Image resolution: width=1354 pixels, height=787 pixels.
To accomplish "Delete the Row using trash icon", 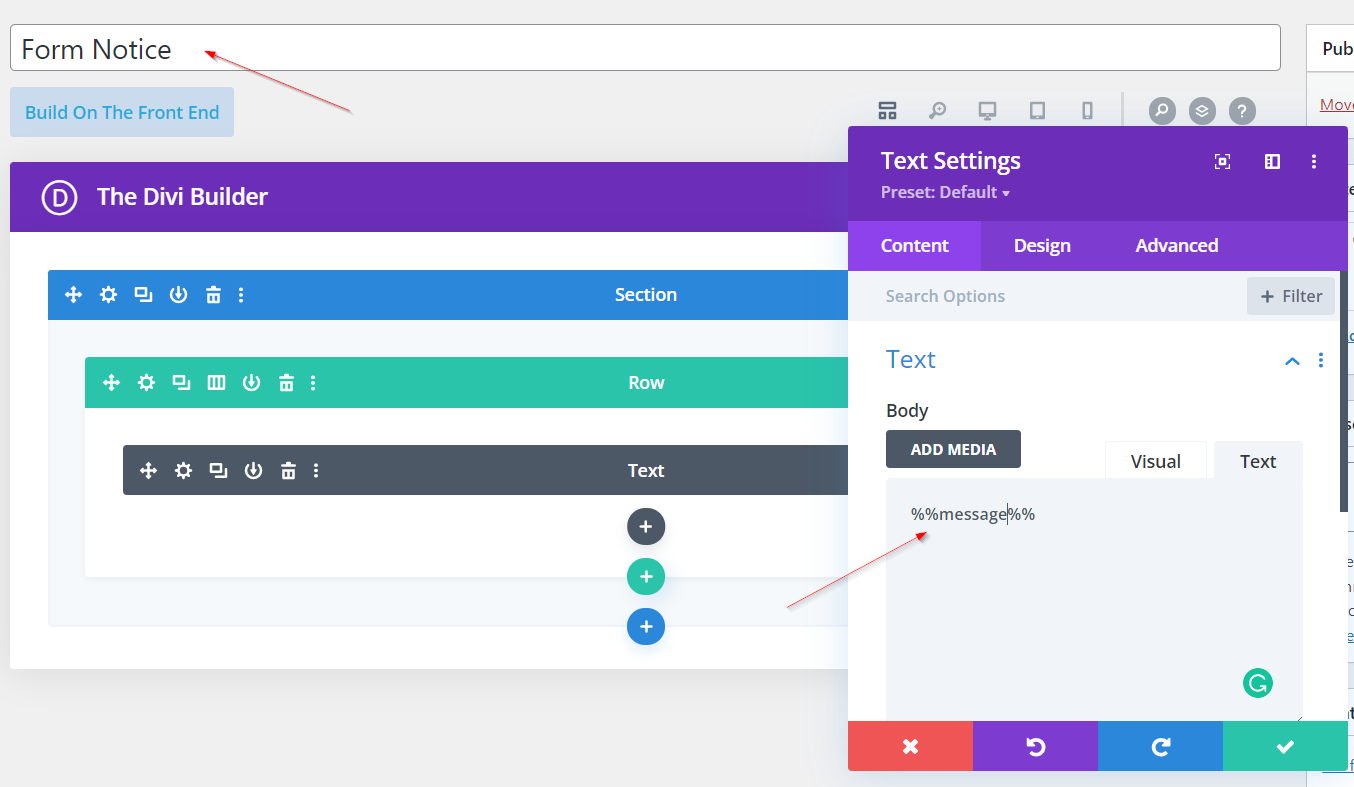I will coord(286,383).
